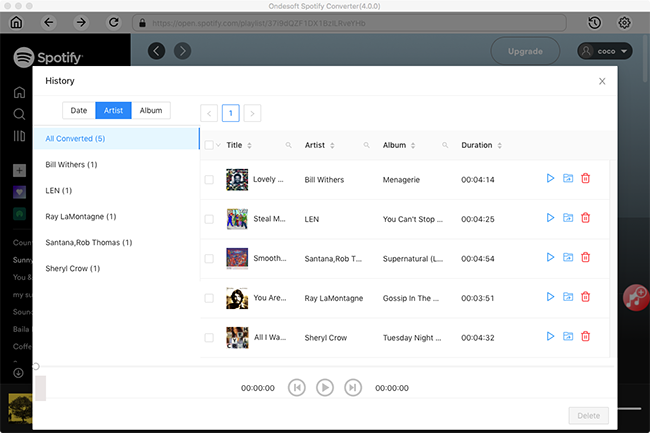
Task: Search by title magnifier icon
Action: click(289, 146)
